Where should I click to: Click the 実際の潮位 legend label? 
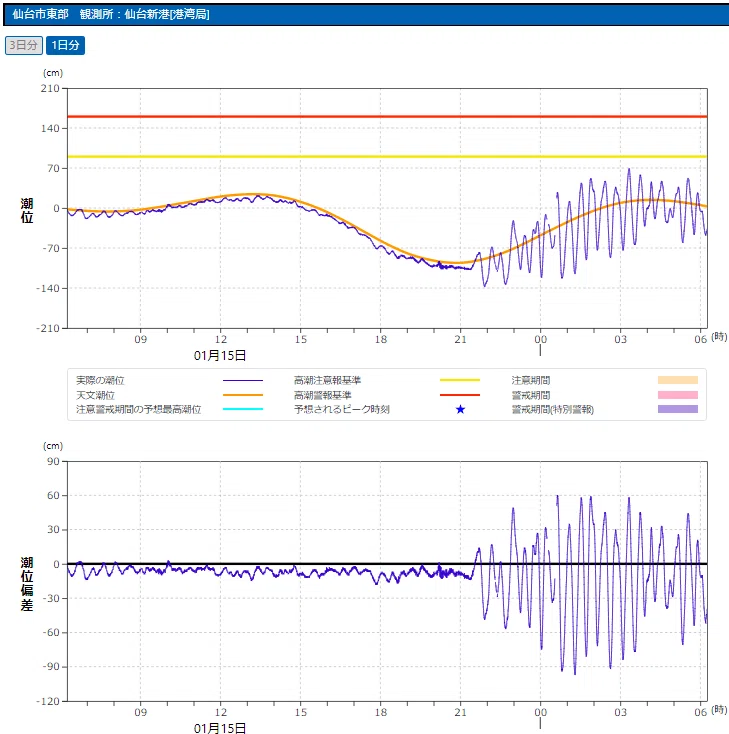click(x=100, y=380)
